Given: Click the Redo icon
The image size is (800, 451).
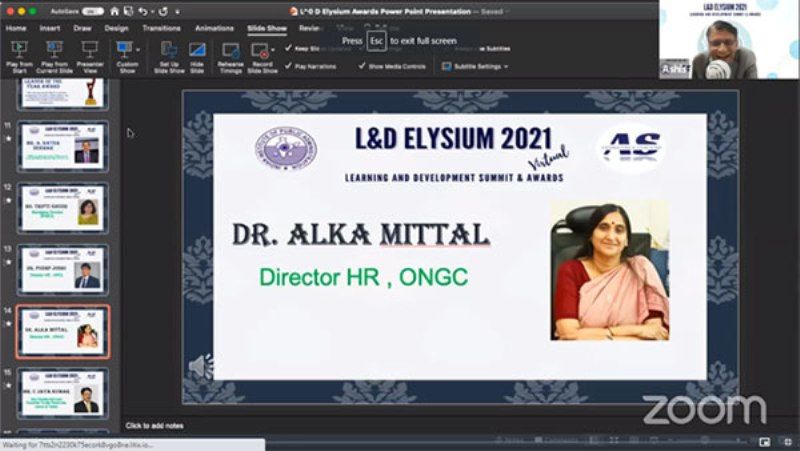Looking at the screenshot, I should pyautogui.click(x=163, y=11).
